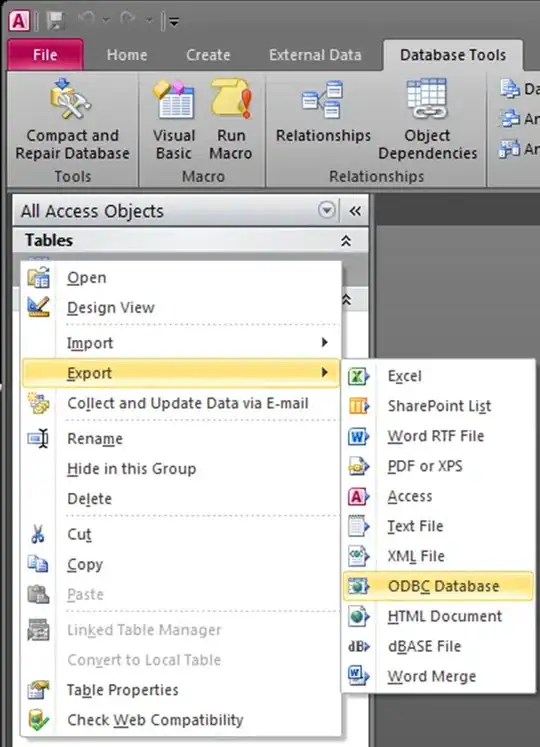
Task: Open the File tab
Action: [x=45, y=55]
